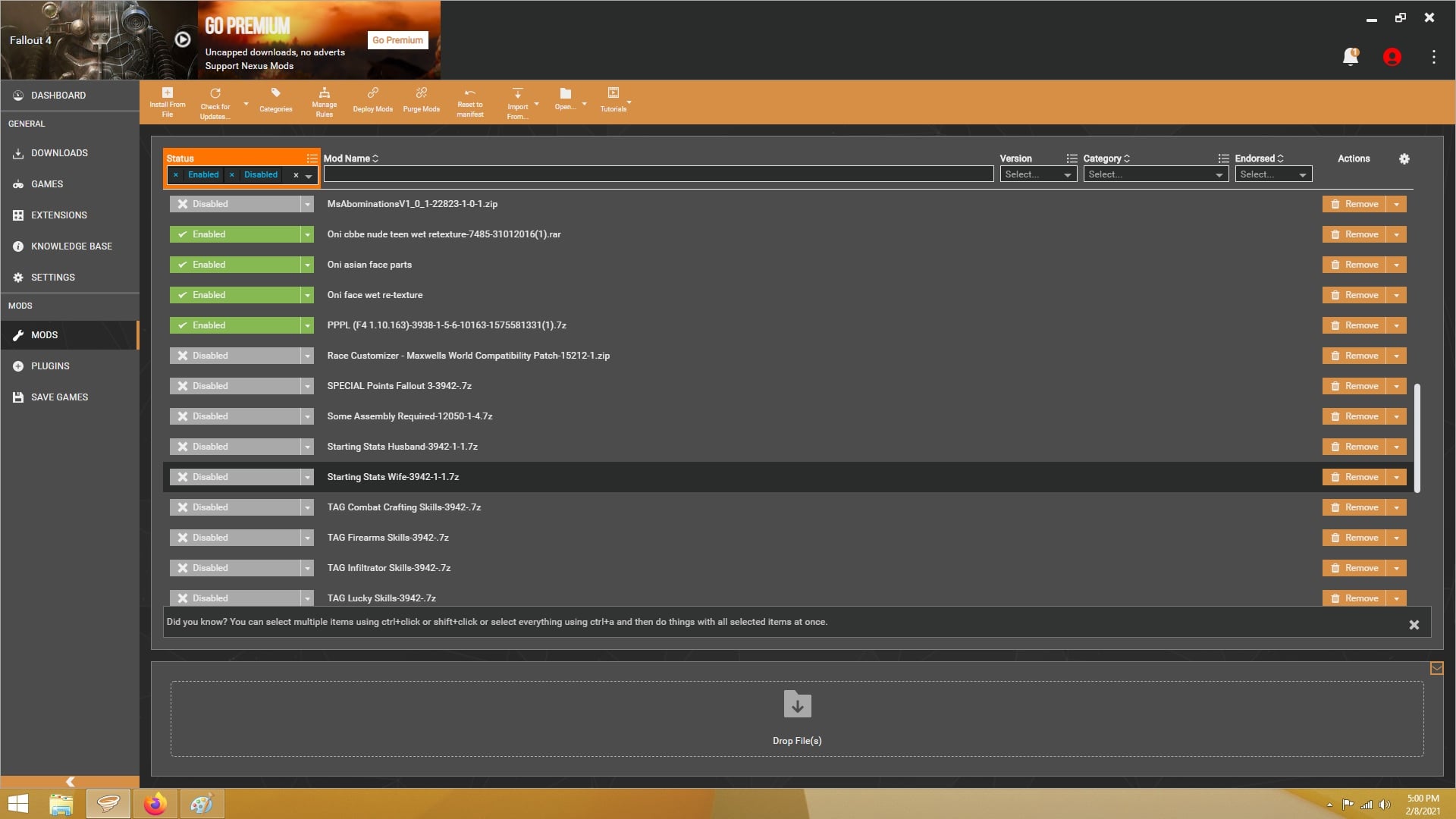
Task: Click the Purge Mods icon
Action: 421,93
